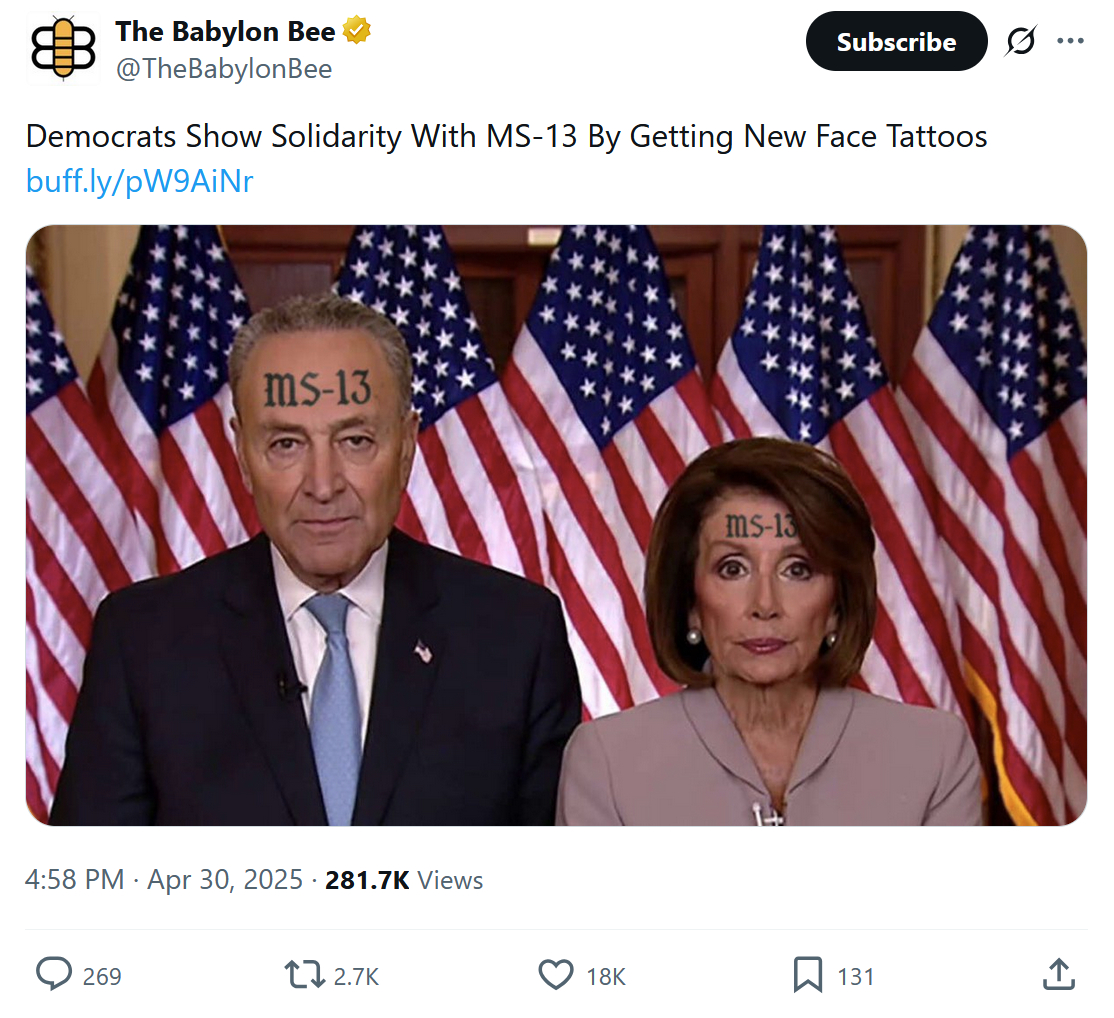Click the 269 replies count

tap(102, 976)
